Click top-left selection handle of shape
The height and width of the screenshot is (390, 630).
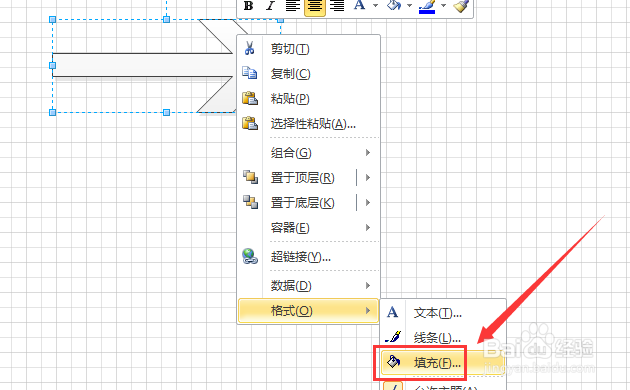pos(52,19)
